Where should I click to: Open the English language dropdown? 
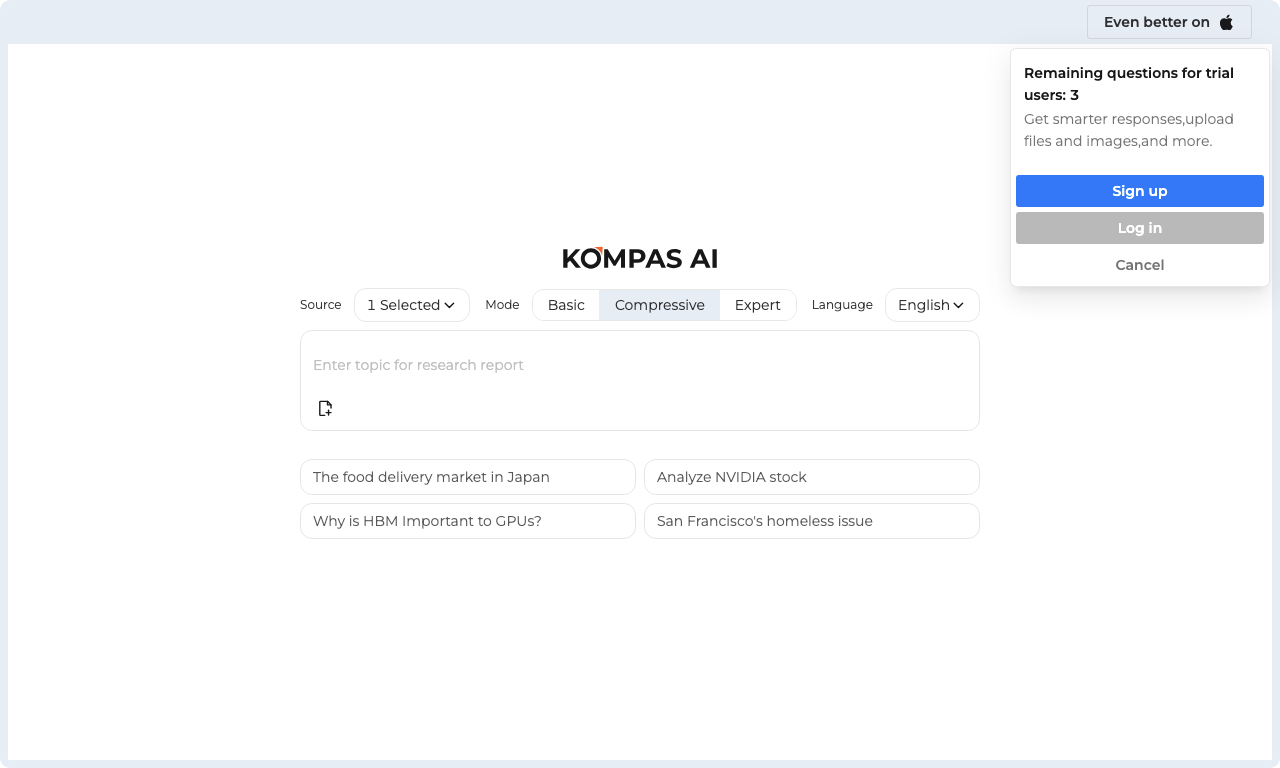[x=932, y=305]
